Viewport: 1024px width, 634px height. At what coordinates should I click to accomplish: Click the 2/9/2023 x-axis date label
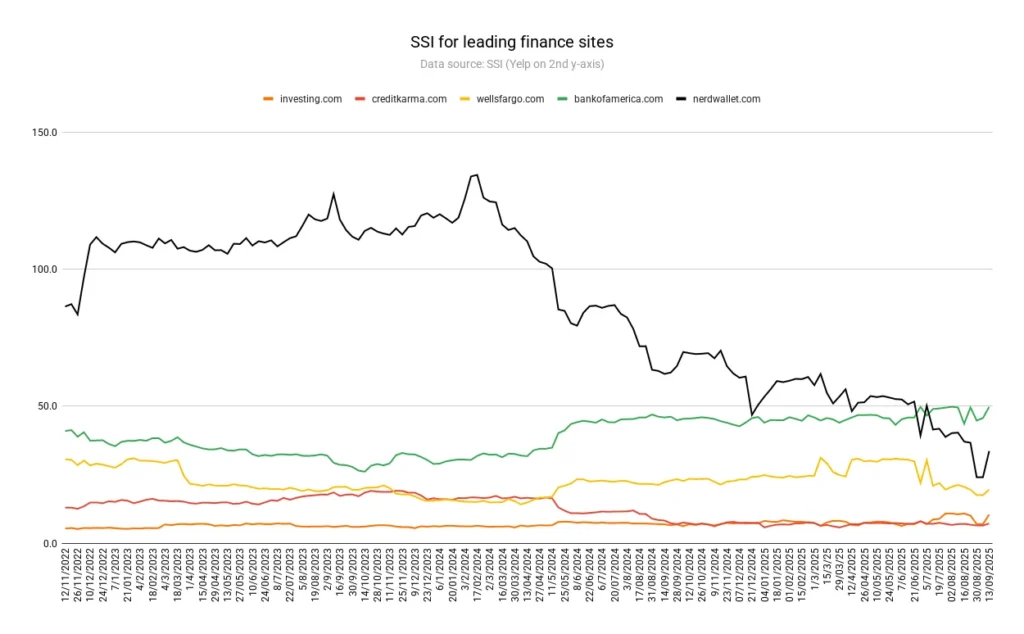[x=327, y=569]
